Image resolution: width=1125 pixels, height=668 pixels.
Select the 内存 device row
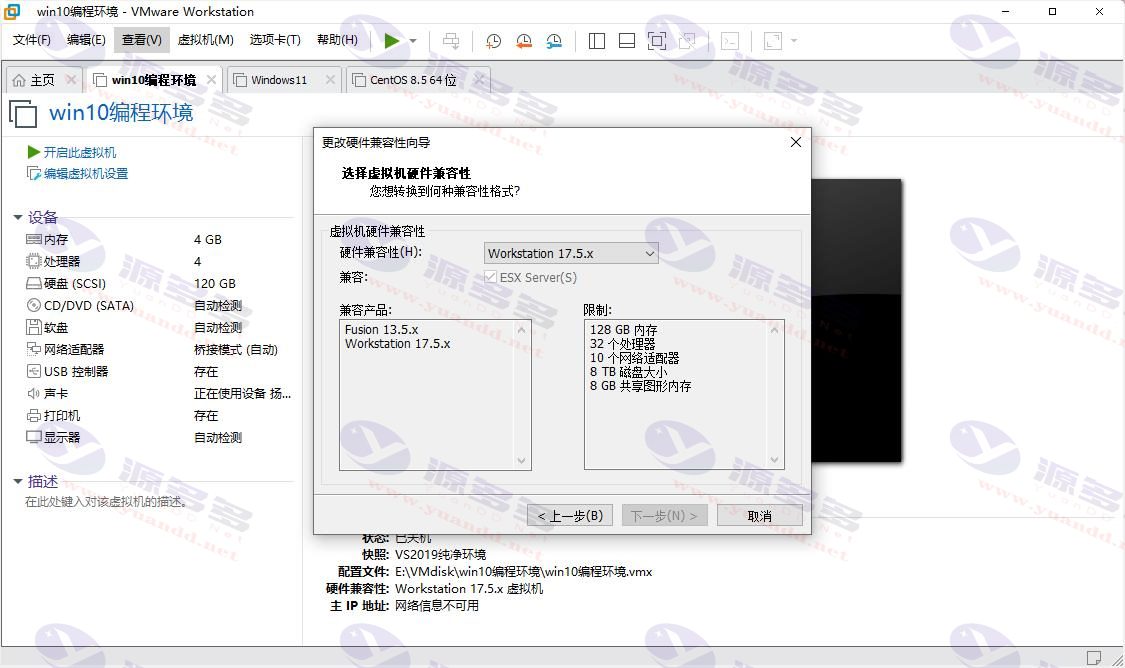pyautogui.click(x=159, y=240)
